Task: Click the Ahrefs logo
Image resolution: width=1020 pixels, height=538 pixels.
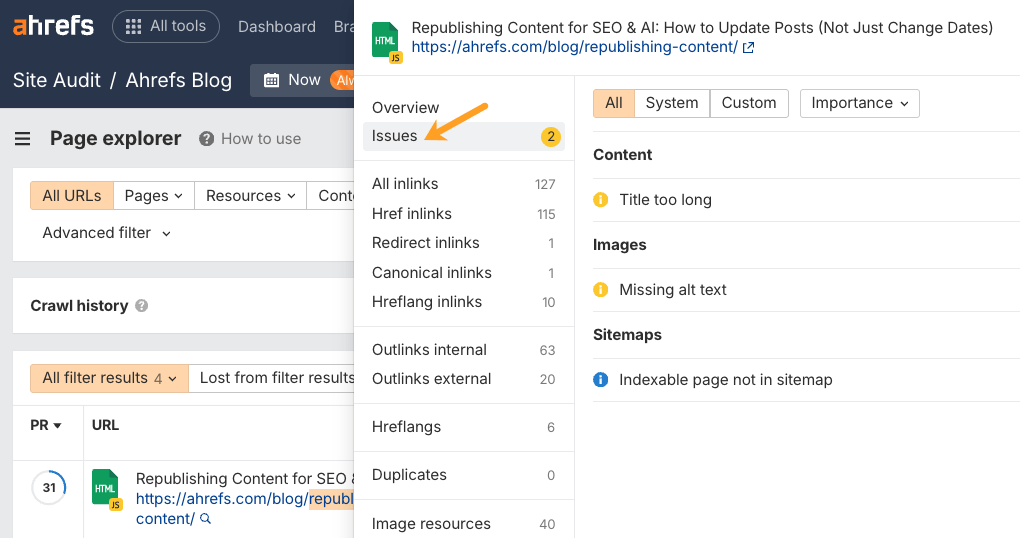Action: (x=54, y=26)
